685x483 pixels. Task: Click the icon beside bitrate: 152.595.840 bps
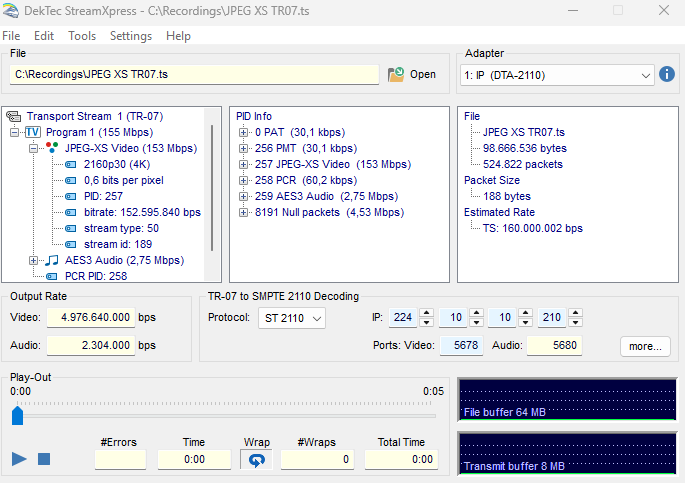point(70,213)
